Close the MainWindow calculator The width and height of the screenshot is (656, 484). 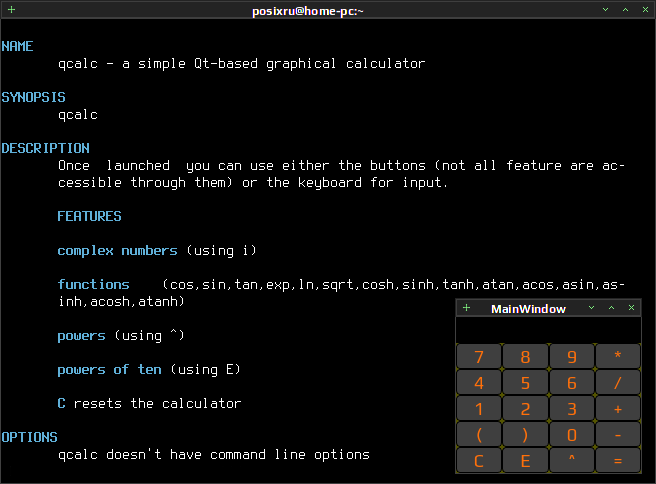click(632, 308)
